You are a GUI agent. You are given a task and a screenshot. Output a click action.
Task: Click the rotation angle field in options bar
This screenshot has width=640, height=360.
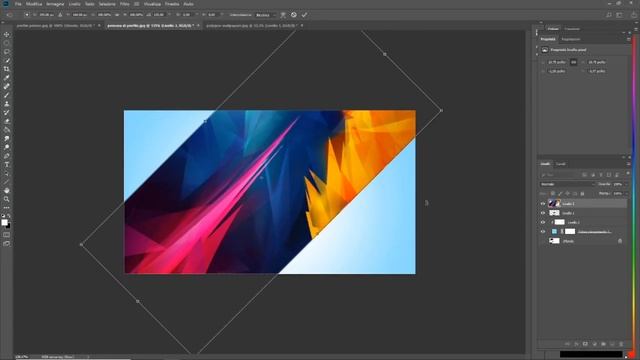tap(159, 15)
